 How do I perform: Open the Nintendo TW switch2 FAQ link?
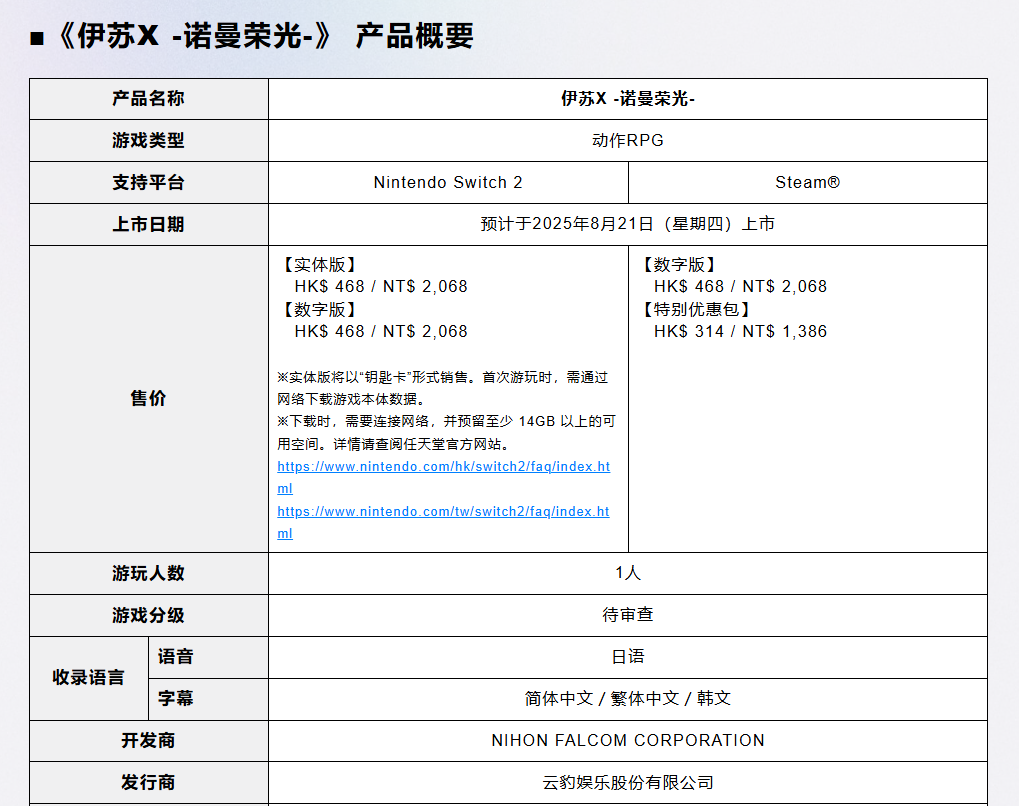point(443,521)
